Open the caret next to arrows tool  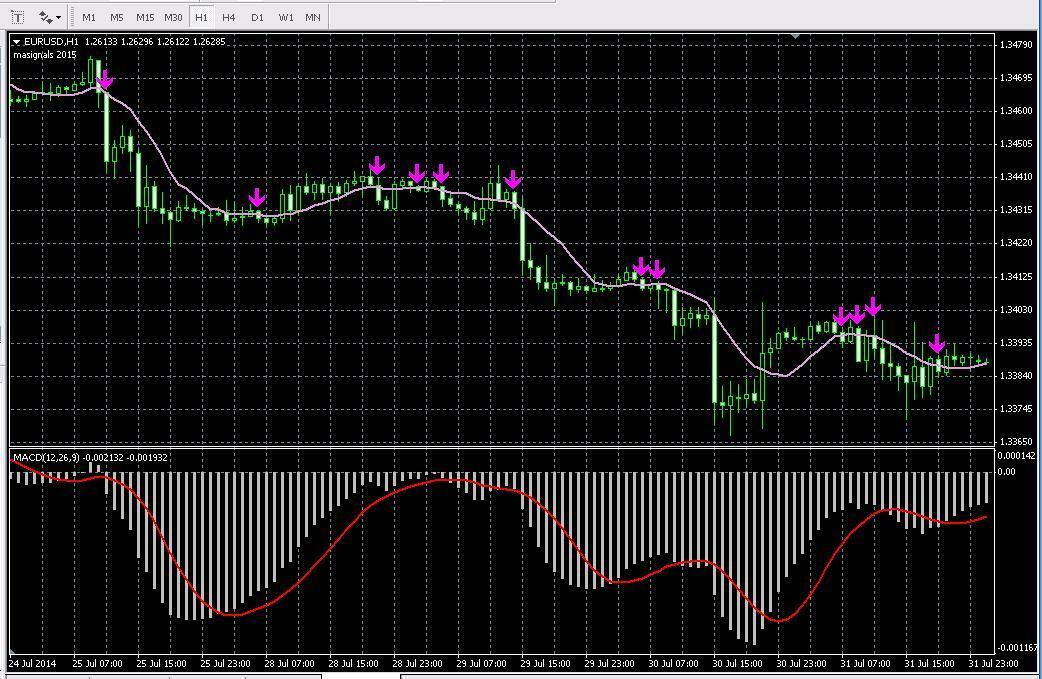pyautogui.click(x=59, y=18)
